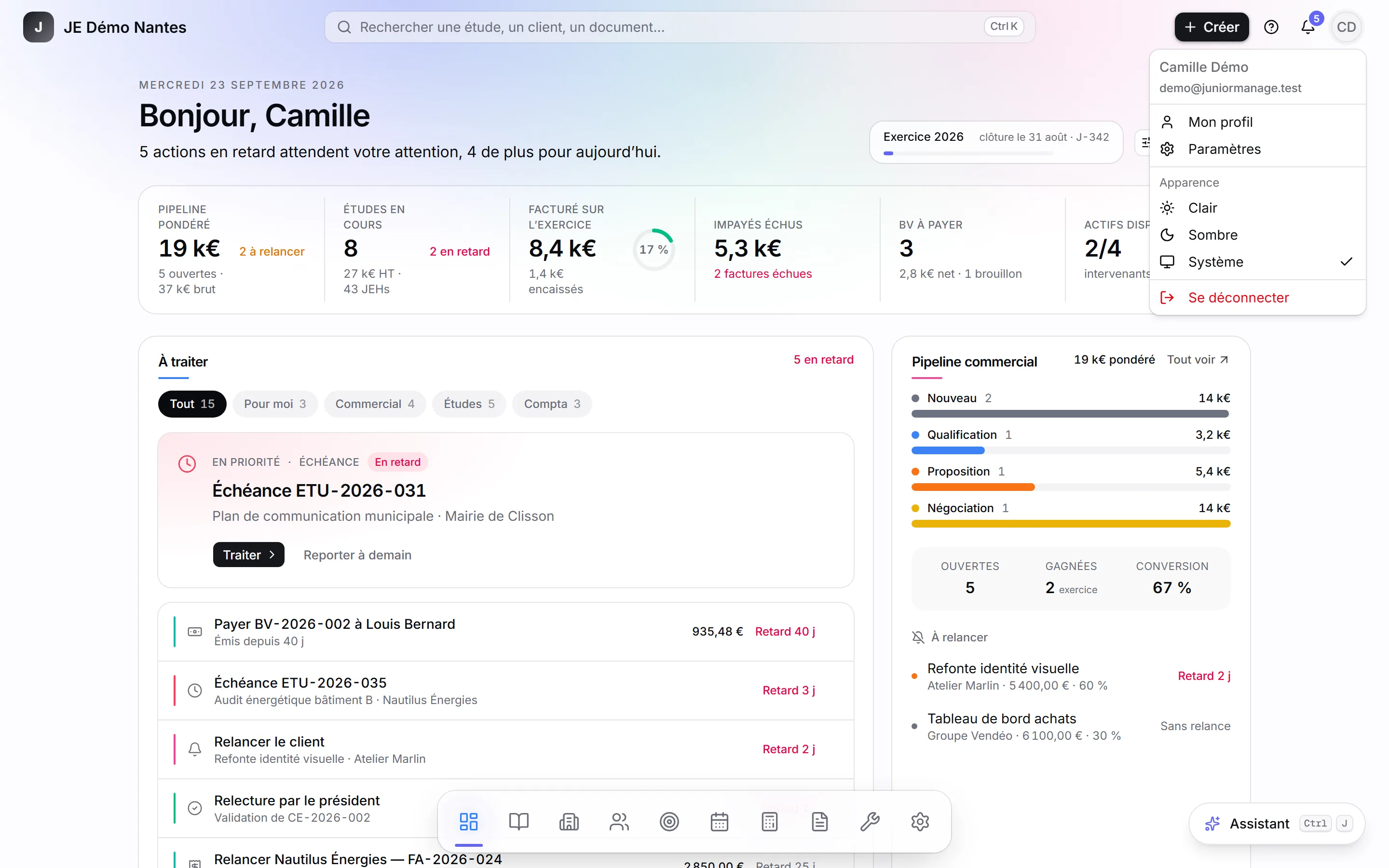Click the sparkle icon on Assistant button
Viewport: 1389px width, 868px height.
click(x=1212, y=824)
